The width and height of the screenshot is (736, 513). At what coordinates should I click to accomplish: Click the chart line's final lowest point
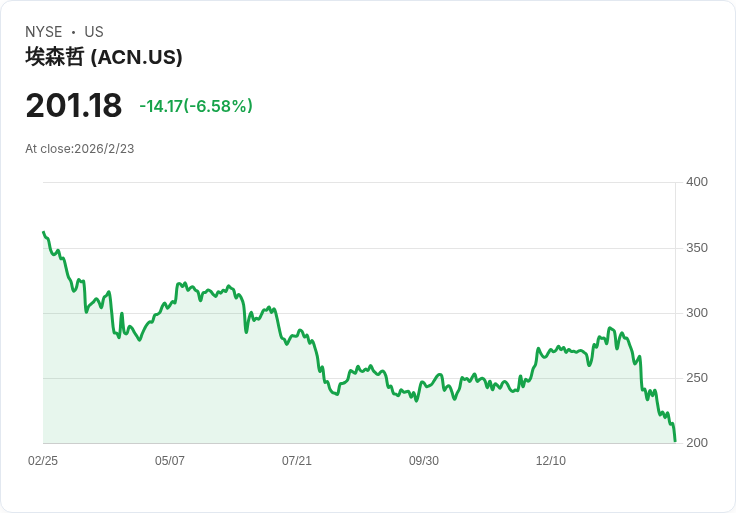tap(675, 440)
